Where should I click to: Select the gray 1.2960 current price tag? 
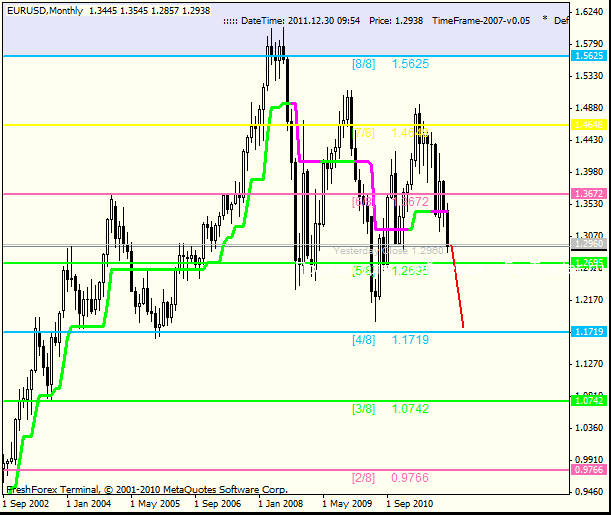coord(590,244)
